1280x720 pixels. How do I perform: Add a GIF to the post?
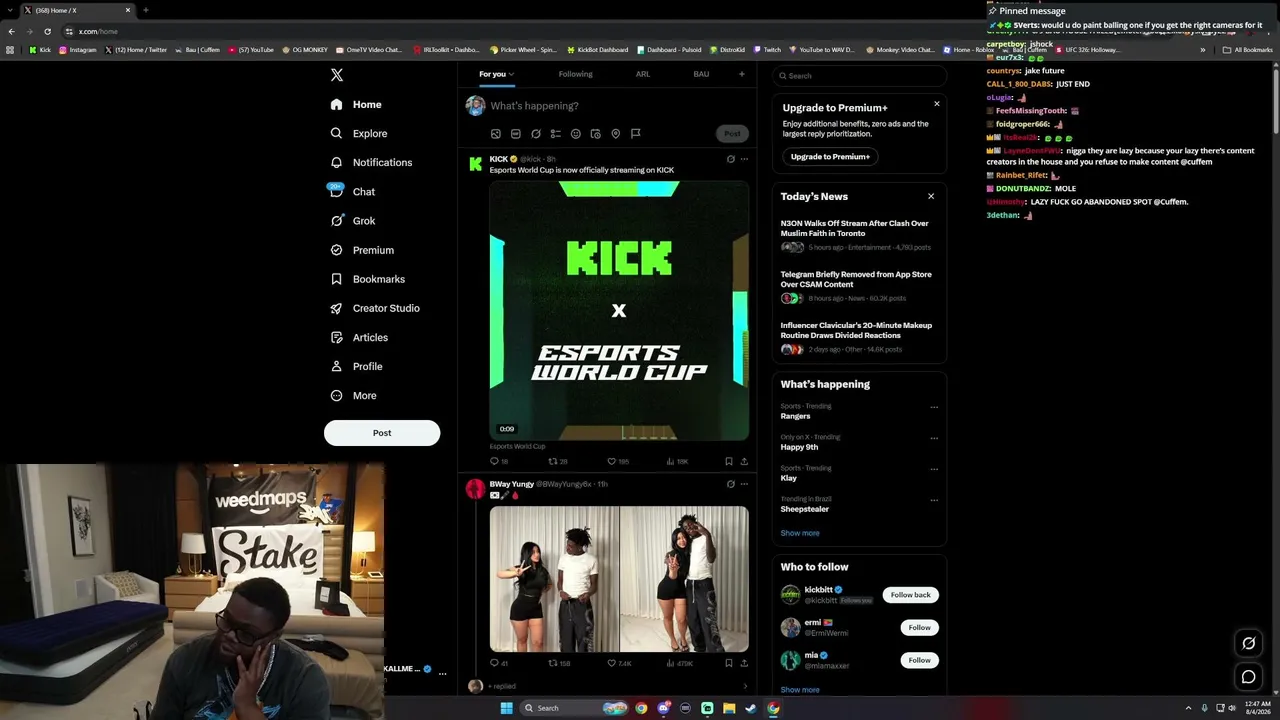tap(515, 134)
